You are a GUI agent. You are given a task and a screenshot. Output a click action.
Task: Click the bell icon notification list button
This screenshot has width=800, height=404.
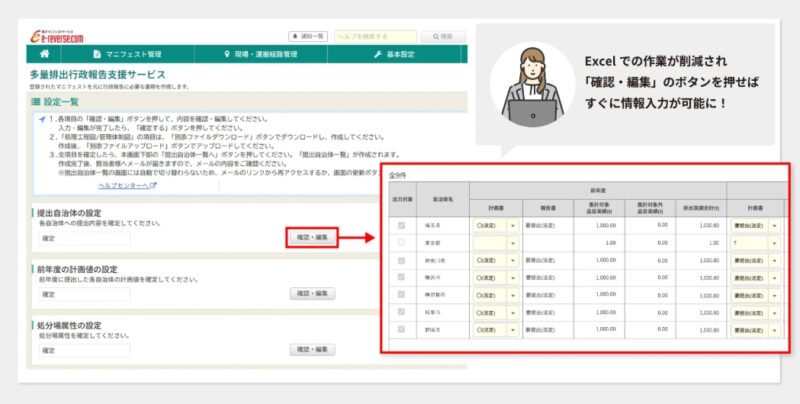click(307, 36)
